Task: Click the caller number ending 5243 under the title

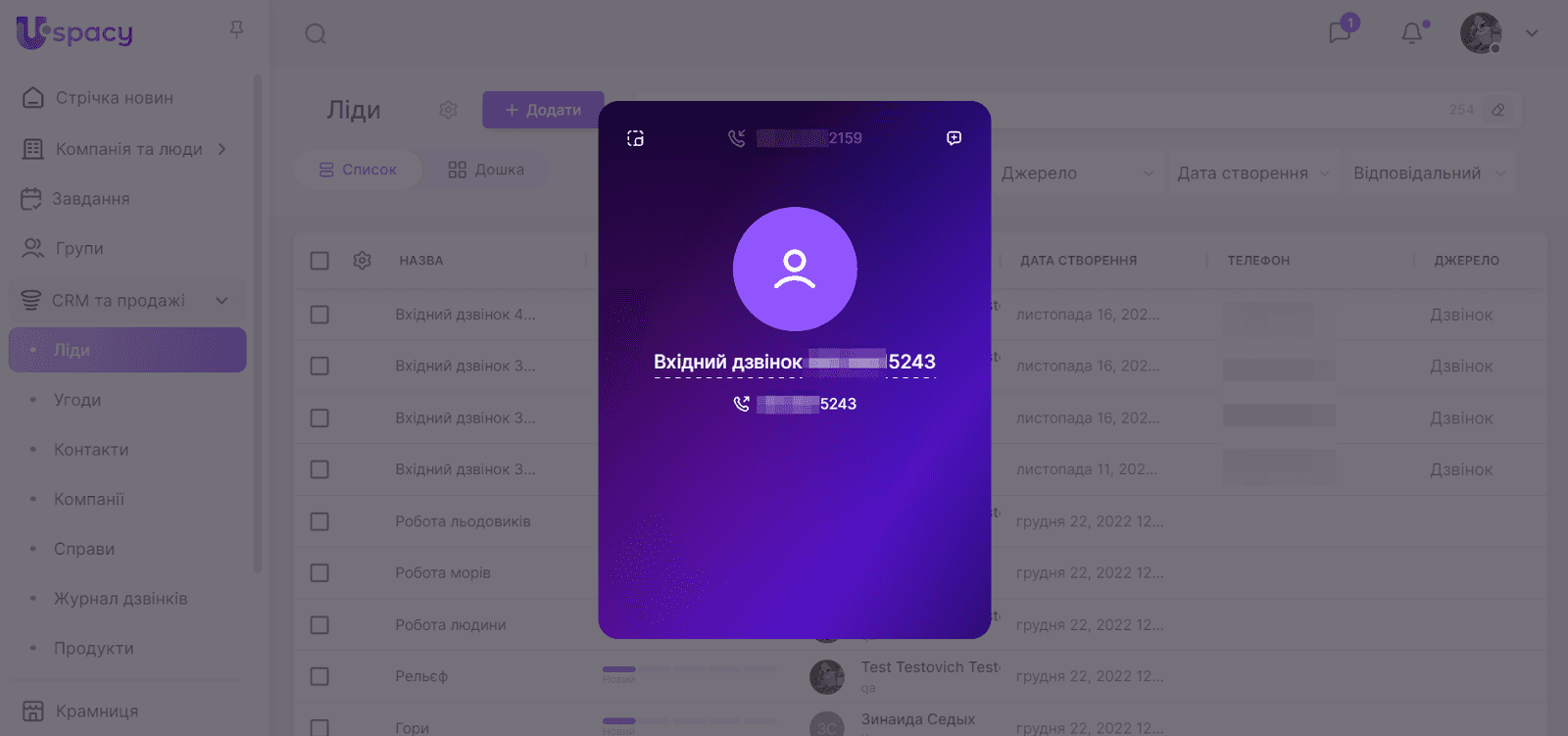Action: [x=807, y=404]
